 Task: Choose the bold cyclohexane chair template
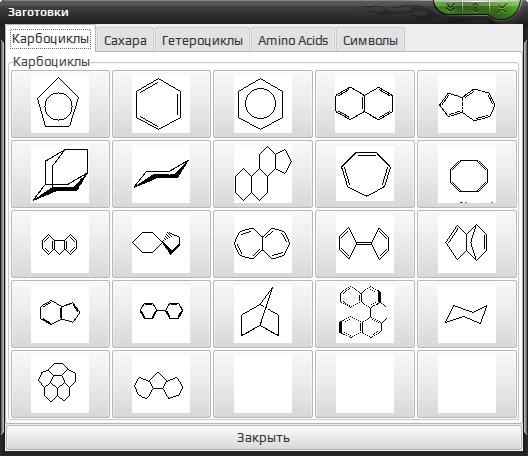point(161,174)
